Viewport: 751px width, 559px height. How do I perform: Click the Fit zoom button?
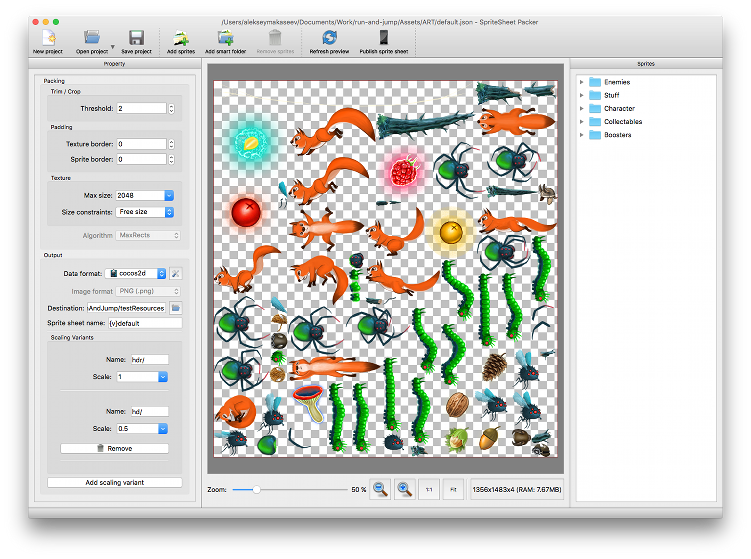(x=453, y=490)
